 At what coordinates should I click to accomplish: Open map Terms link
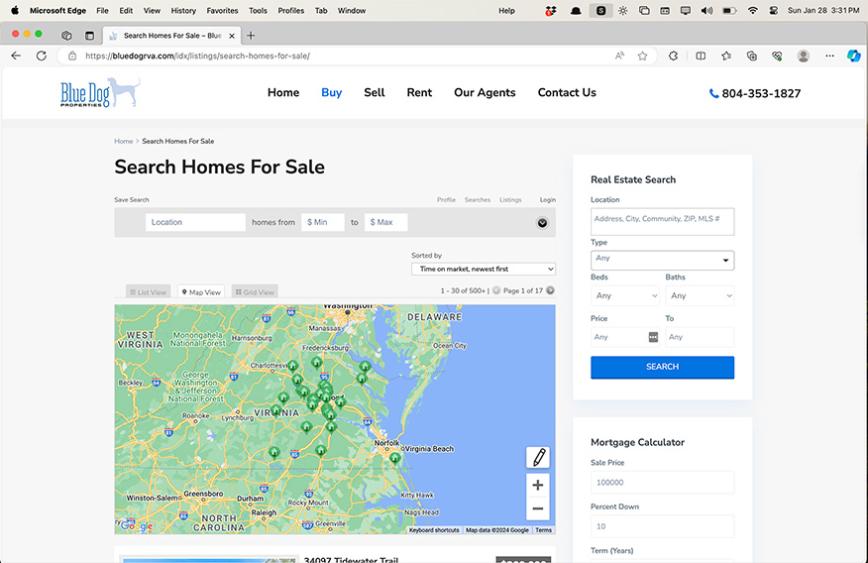[544, 530]
